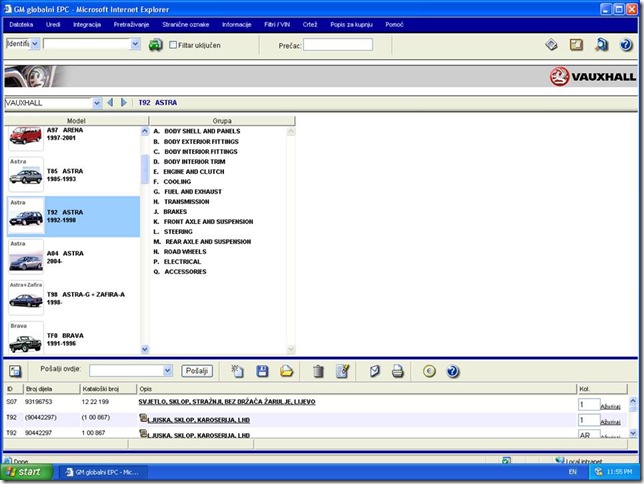Open the Crtež menu
Image resolution: width=644 pixels, height=484 pixels.
(x=310, y=25)
